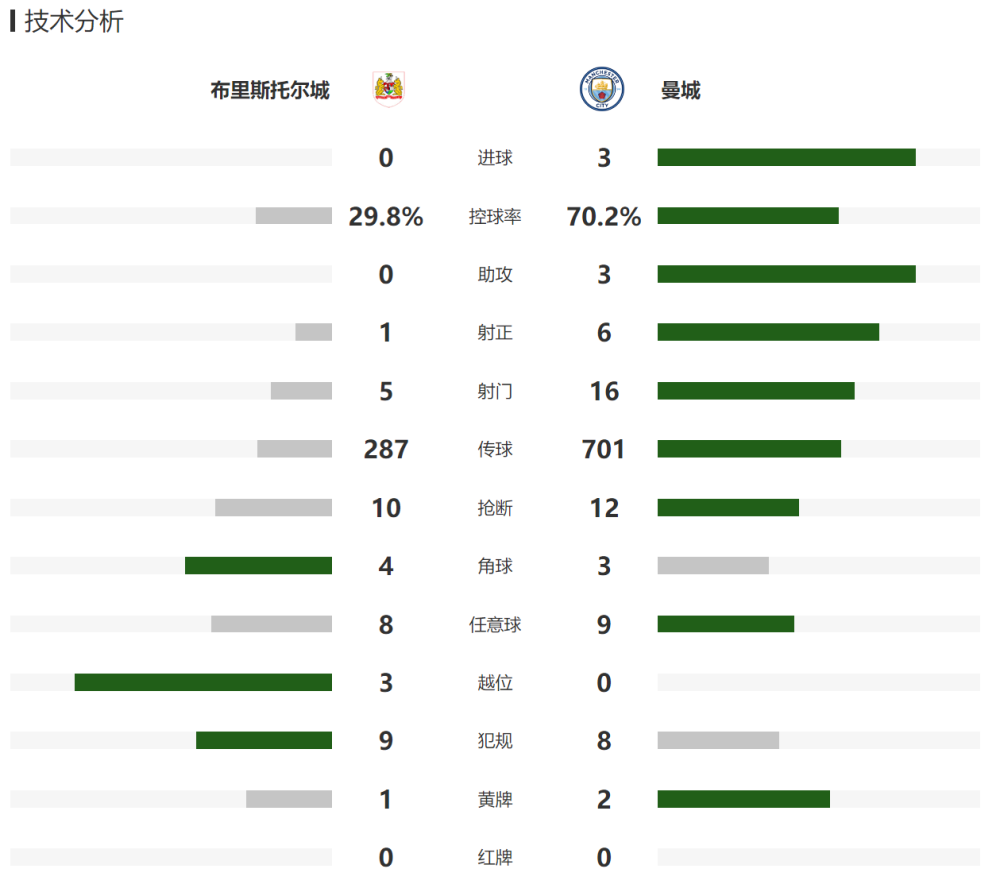
Task: Click Bristol City's green 越位 bar
Action: [203, 682]
